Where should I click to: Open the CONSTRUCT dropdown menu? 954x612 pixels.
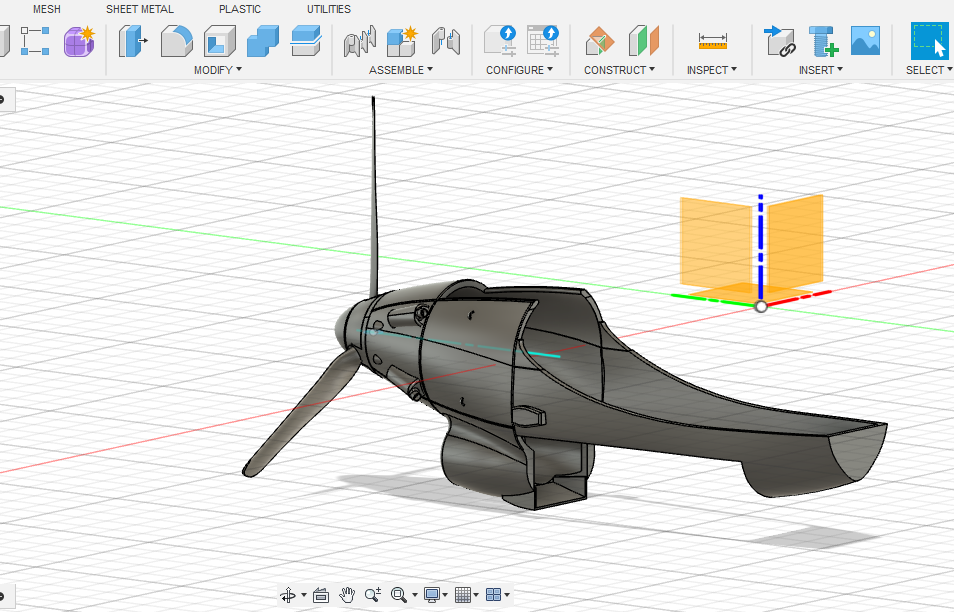coord(619,70)
